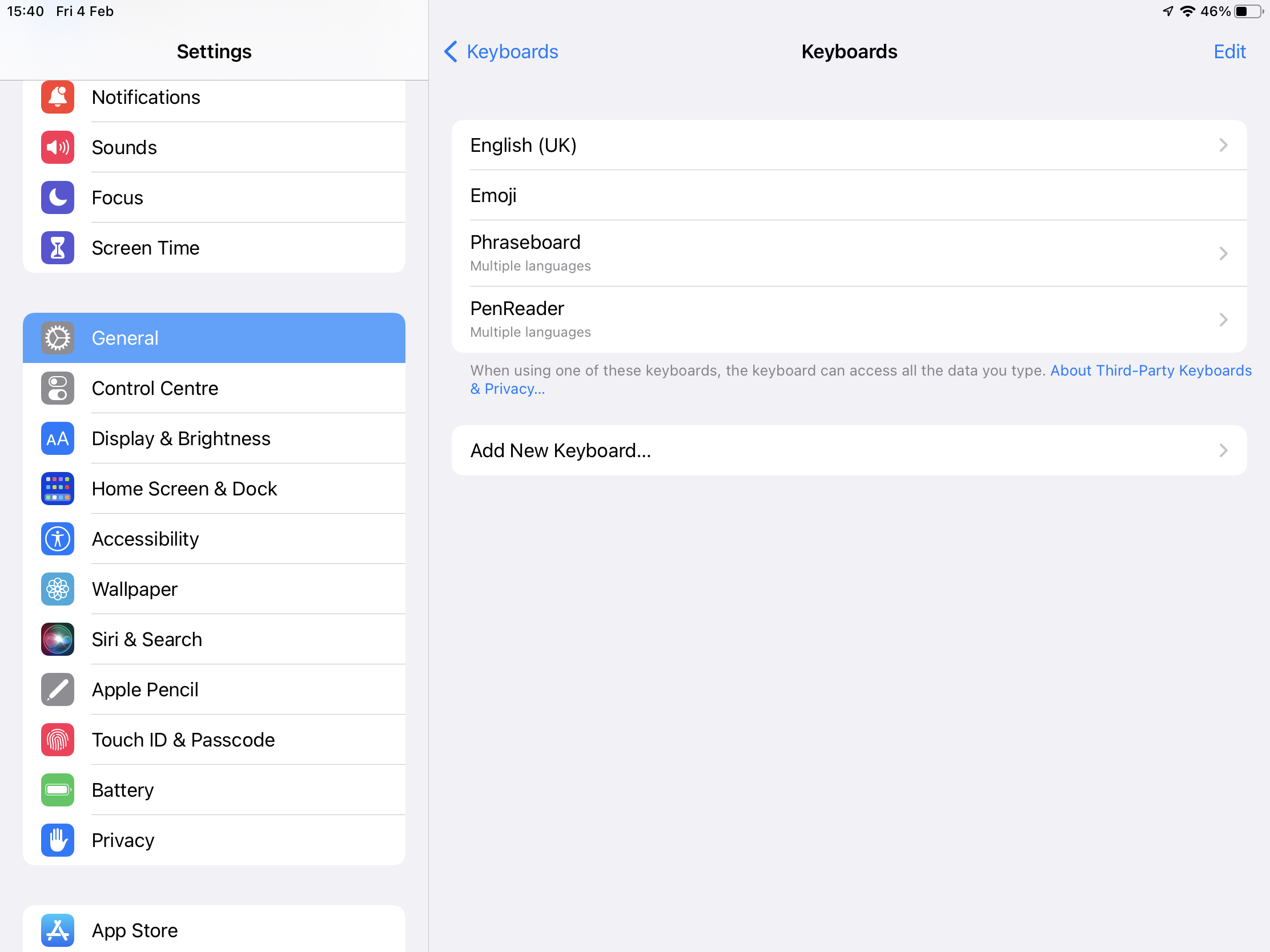This screenshot has width=1270, height=952.
Task: Tap Edit to manage keyboards
Action: [x=1229, y=51]
